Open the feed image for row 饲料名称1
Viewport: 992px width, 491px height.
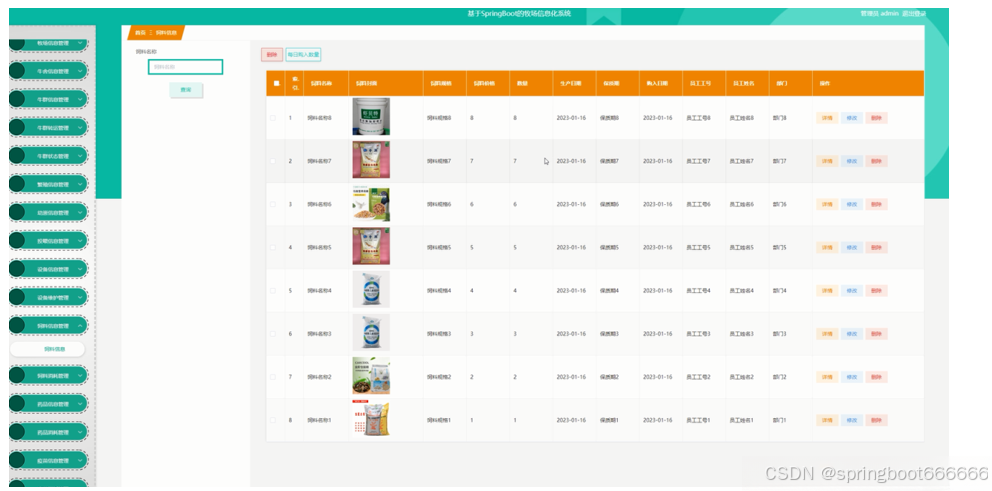point(371,419)
